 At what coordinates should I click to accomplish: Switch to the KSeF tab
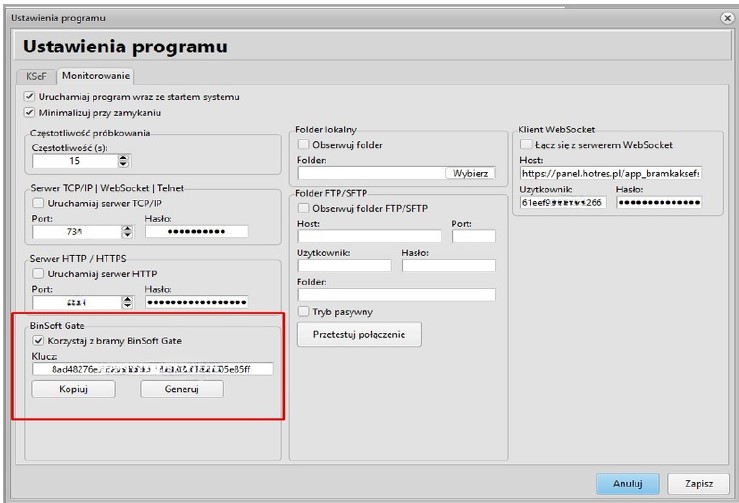(x=36, y=76)
